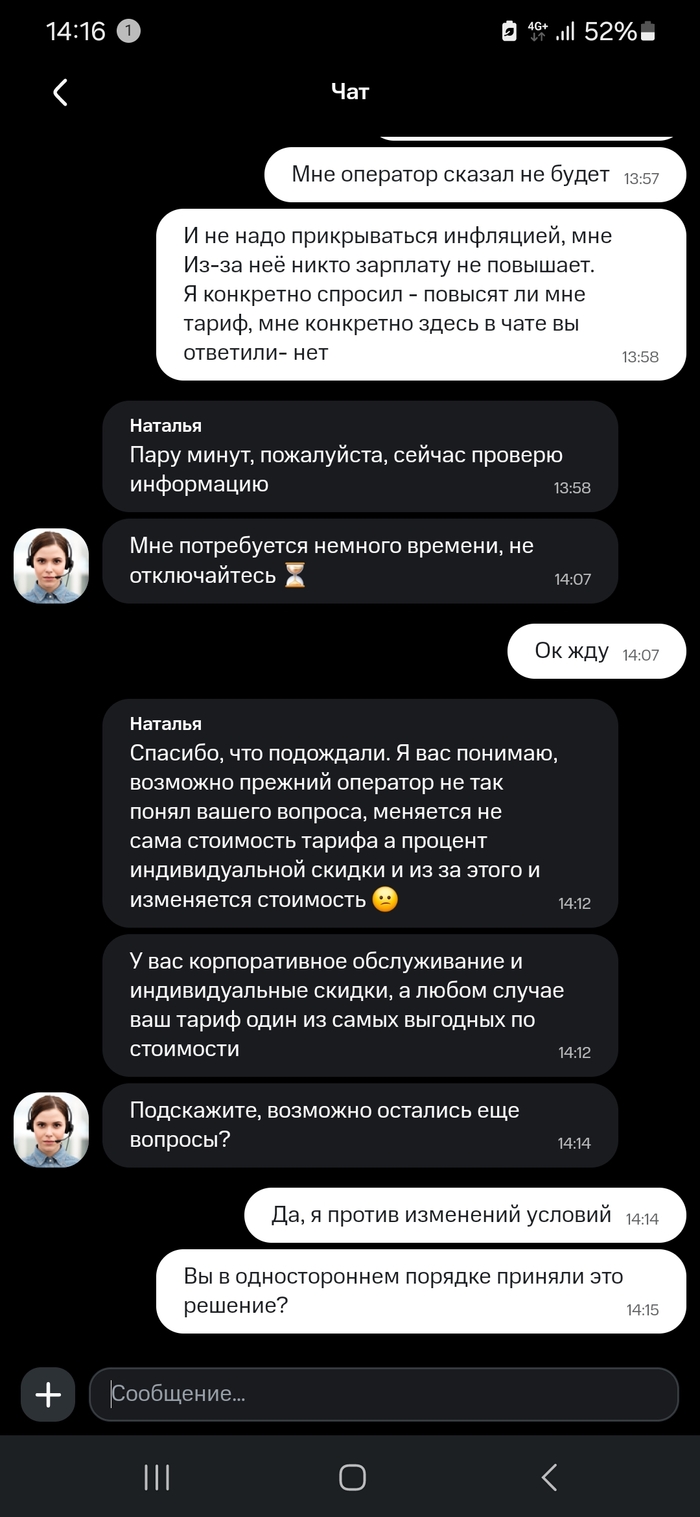Tap the battery saver icon in status bar
The image size is (700, 1517).
(x=509, y=32)
